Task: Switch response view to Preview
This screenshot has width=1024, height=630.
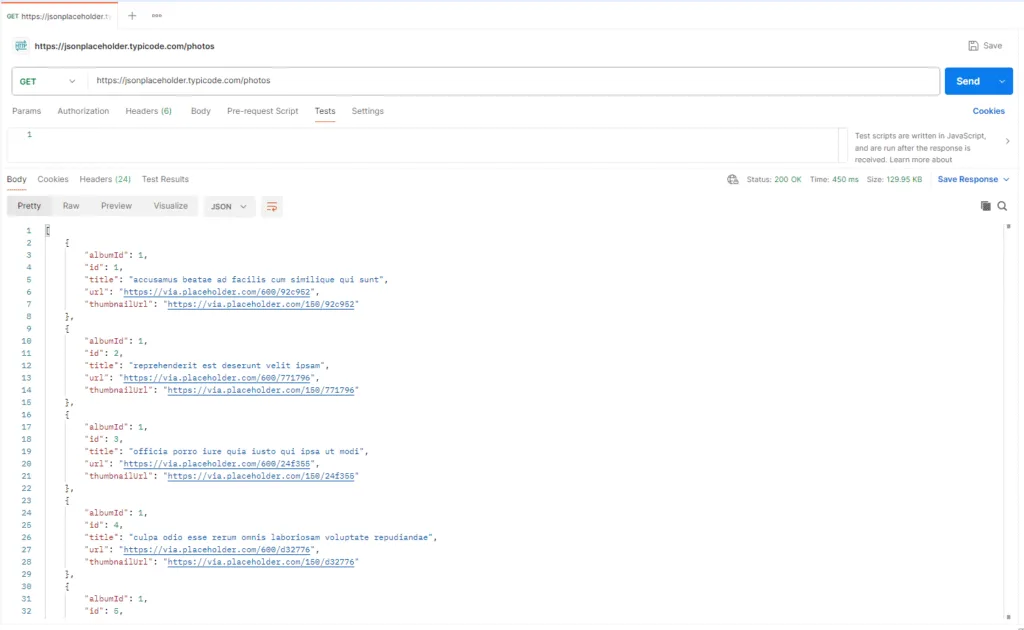Action: (x=116, y=206)
